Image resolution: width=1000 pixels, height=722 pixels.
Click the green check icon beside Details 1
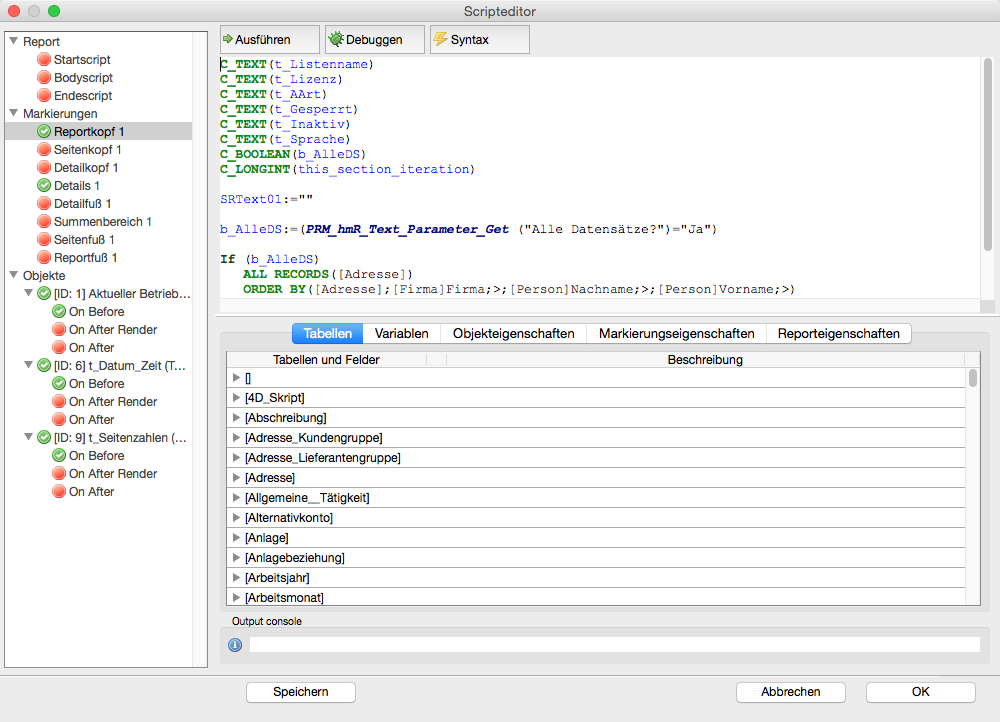coord(44,186)
